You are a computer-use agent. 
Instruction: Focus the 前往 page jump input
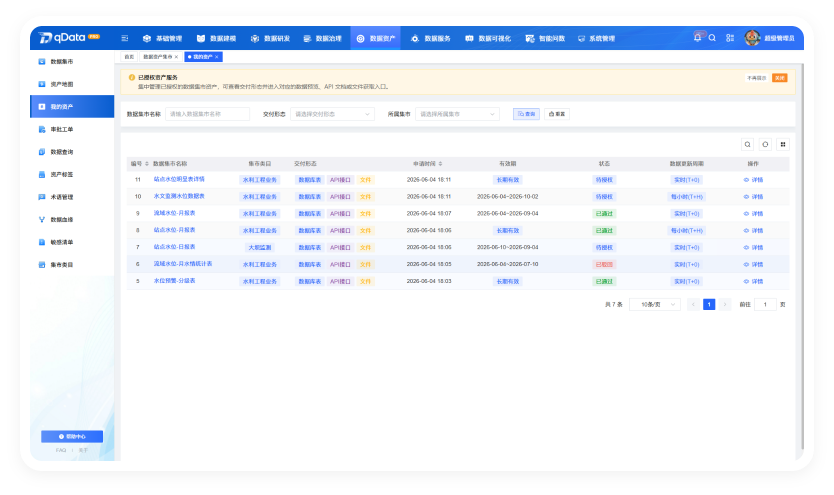point(765,305)
